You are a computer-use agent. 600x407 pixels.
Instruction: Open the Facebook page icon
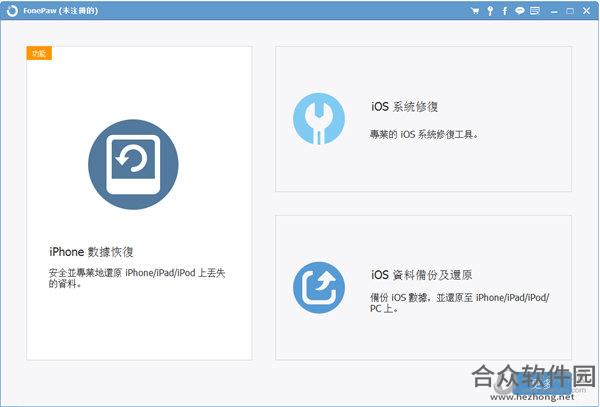[504, 11]
